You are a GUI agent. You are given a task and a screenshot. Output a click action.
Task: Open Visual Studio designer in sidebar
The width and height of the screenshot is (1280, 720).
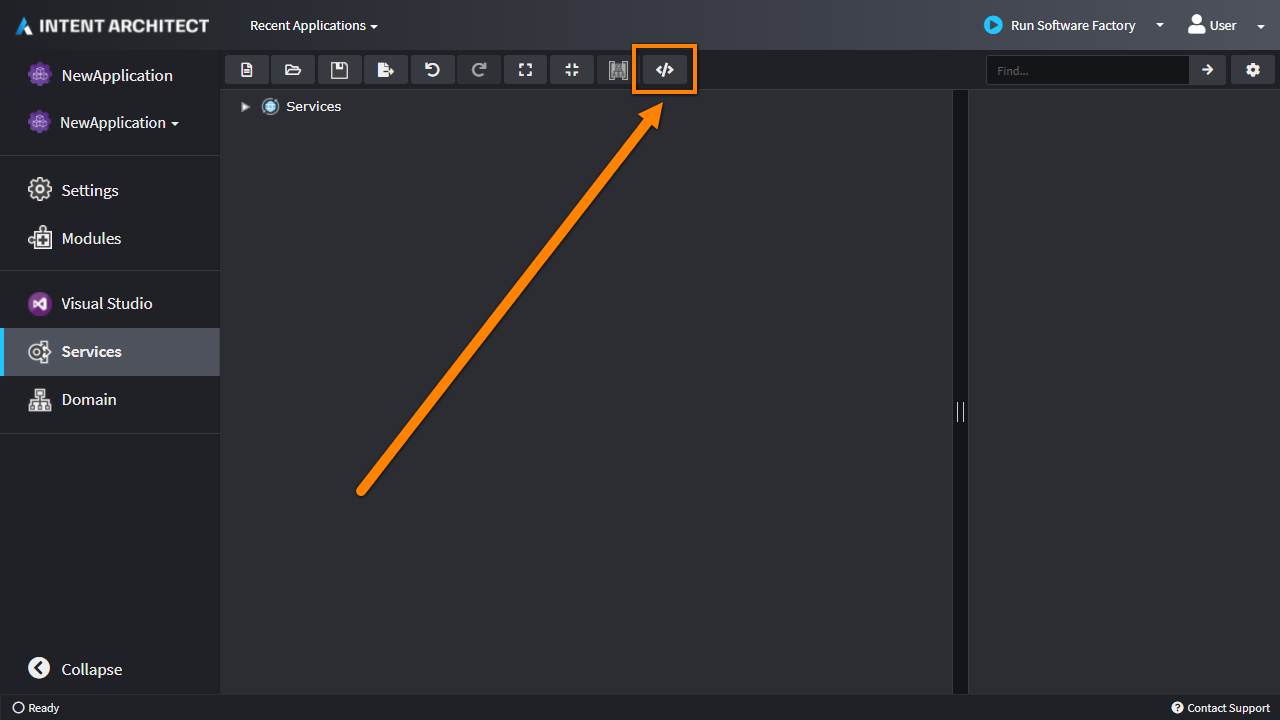click(x=106, y=304)
